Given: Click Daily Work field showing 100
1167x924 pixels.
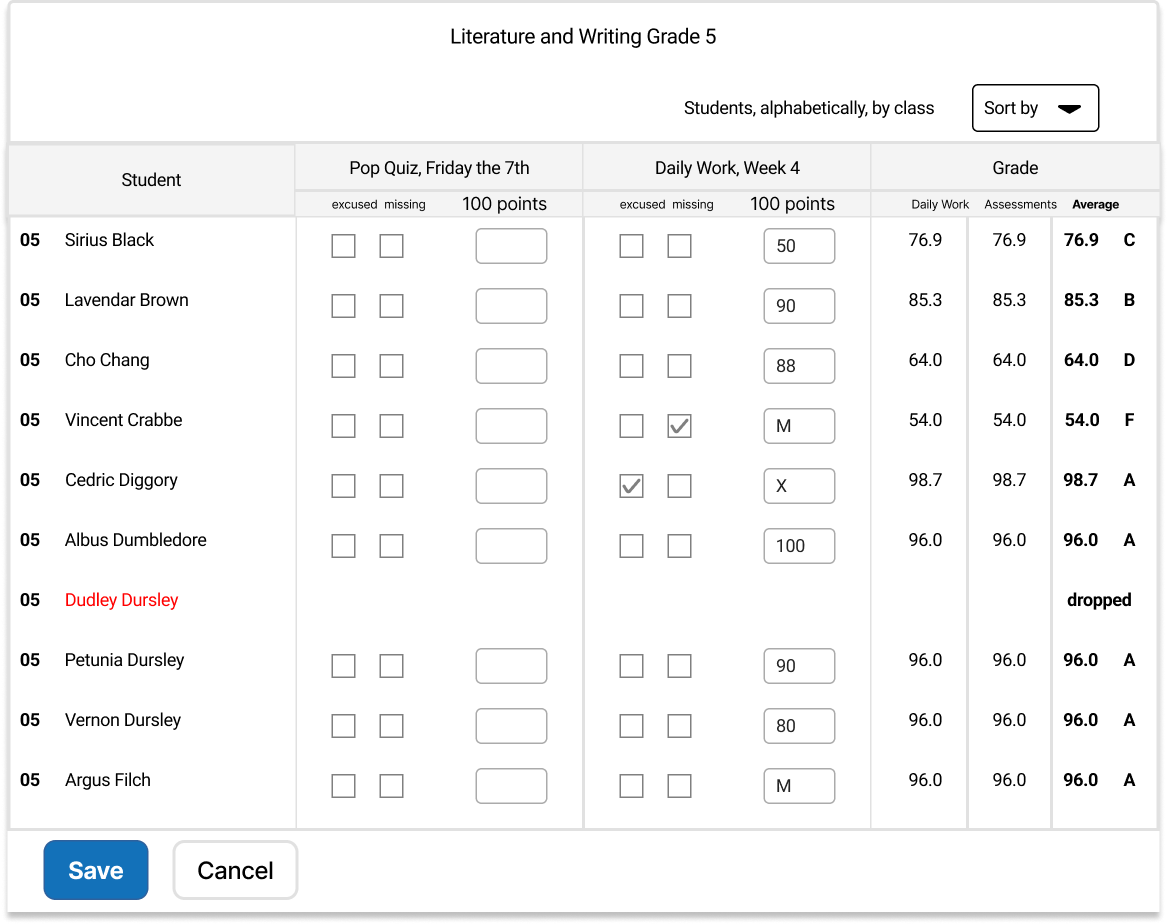Looking at the screenshot, I should [x=799, y=546].
